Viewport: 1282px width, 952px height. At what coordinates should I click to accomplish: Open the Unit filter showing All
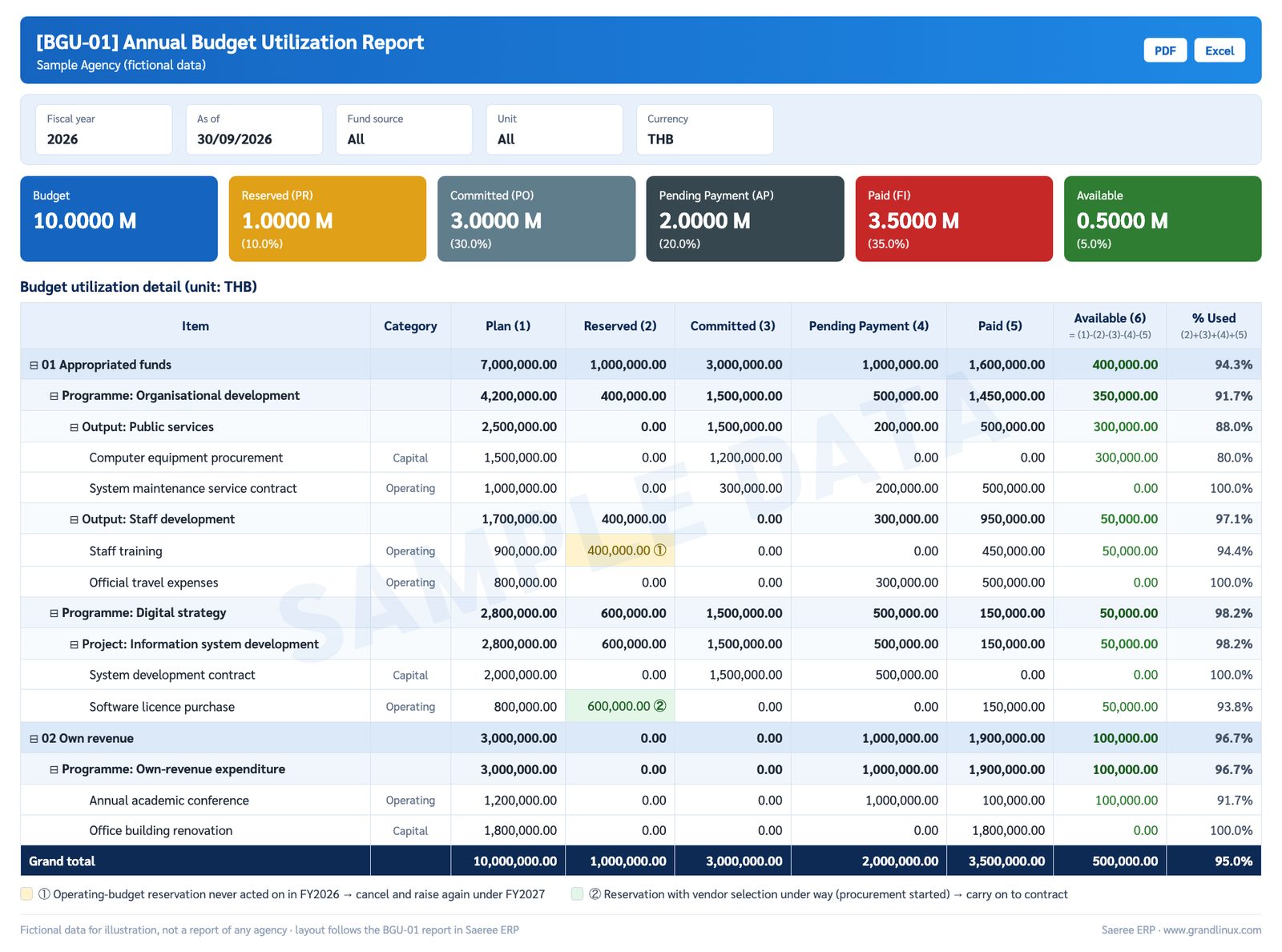(x=554, y=130)
